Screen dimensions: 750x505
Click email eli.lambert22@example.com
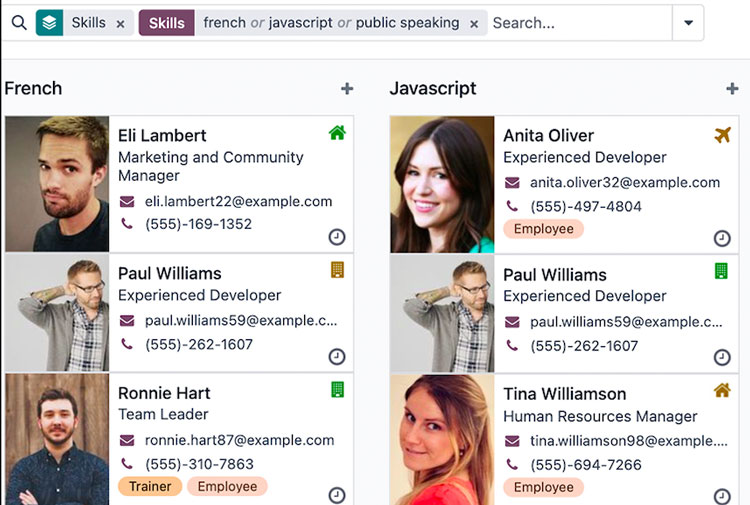pyautogui.click(x=238, y=201)
